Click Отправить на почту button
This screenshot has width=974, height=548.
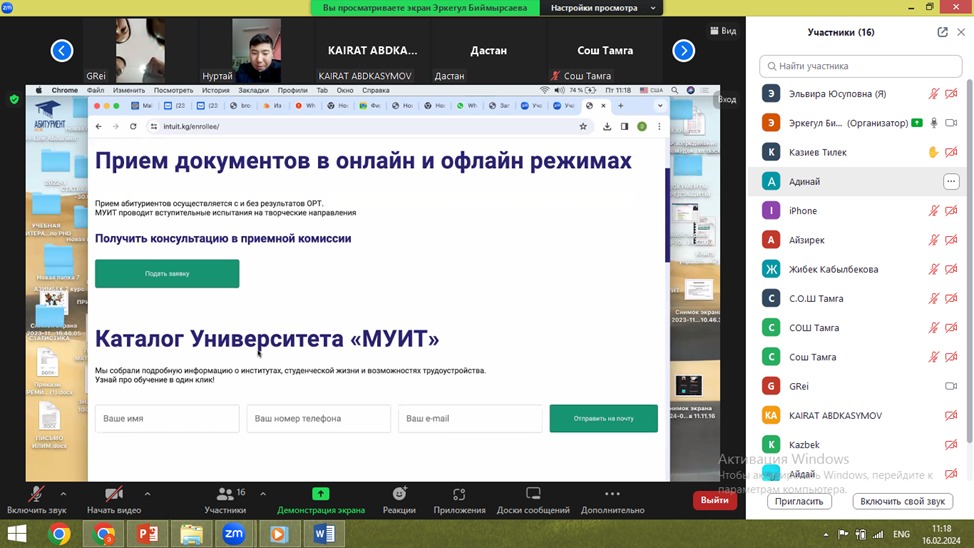point(604,418)
